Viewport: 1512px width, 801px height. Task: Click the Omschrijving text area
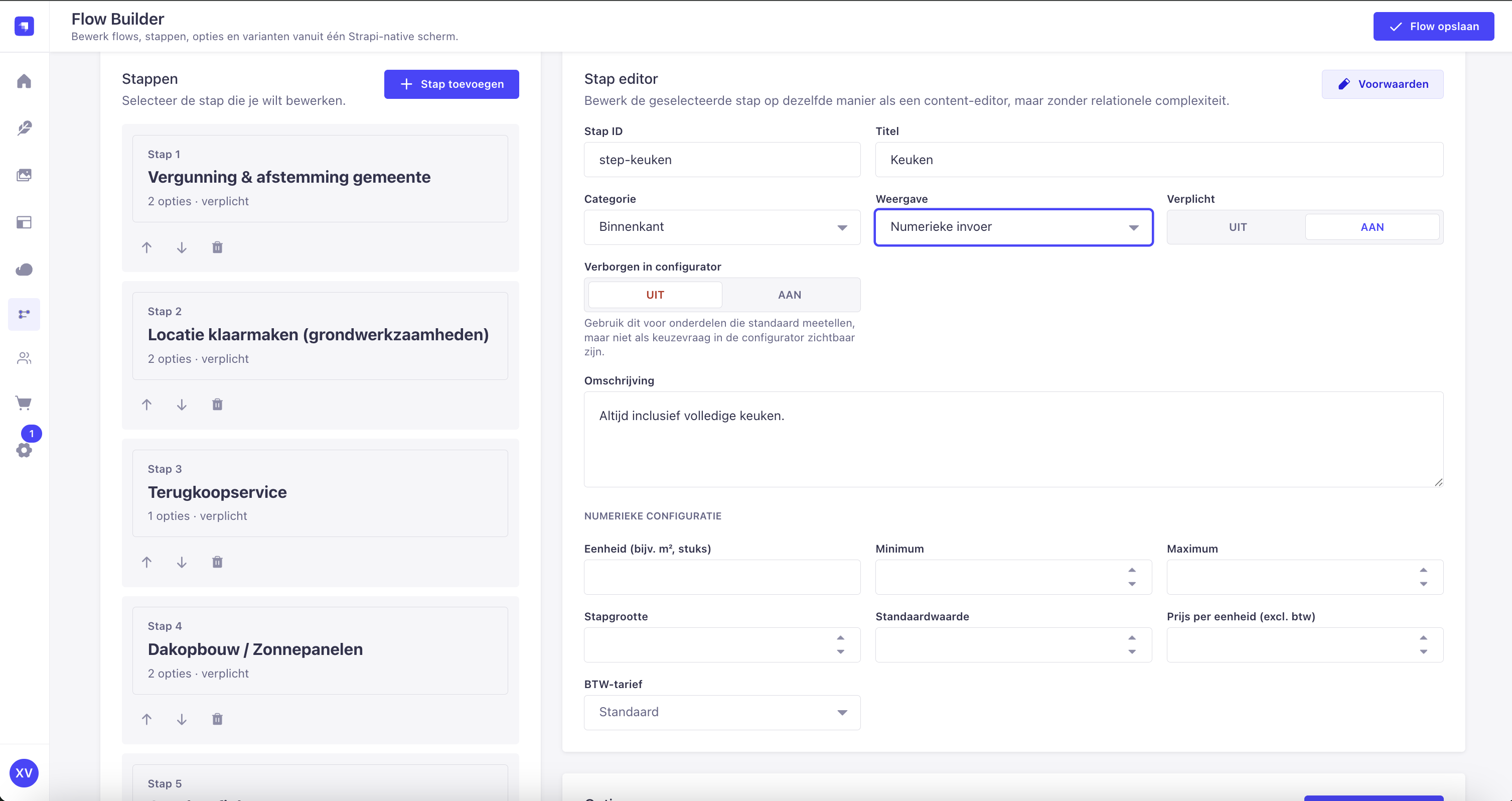coord(1013,439)
